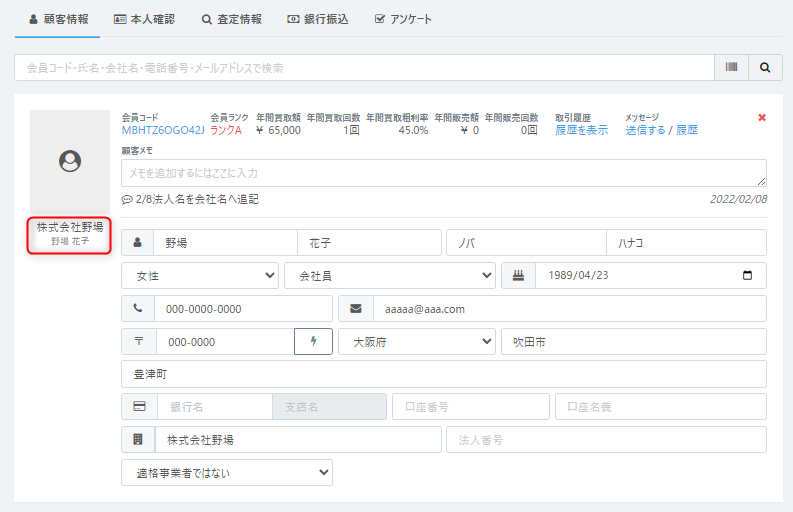Screen dimensions: 793x512
Task: Click the birthday cake icon
Action: 518,275
